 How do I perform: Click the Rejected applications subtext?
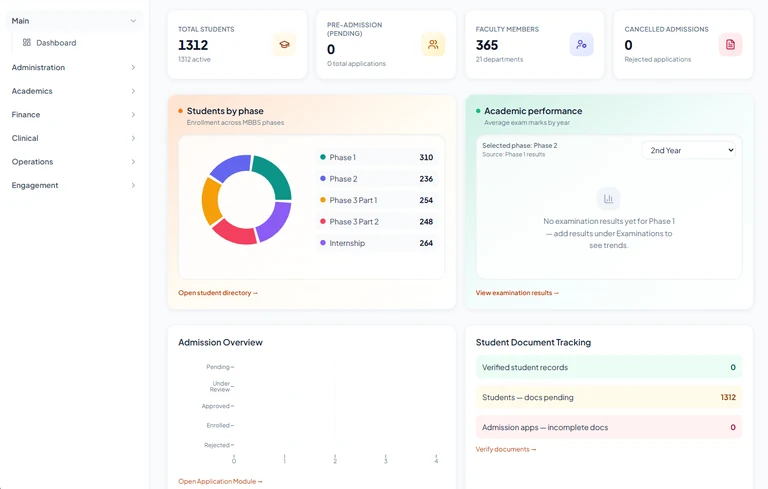pyautogui.click(x=657, y=59)
